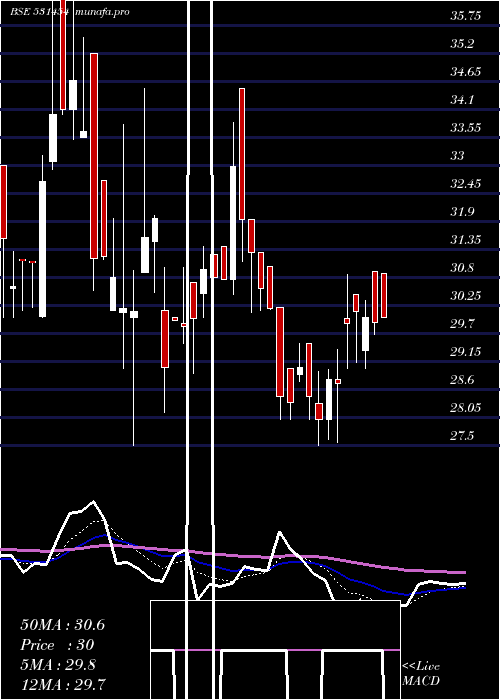Click the 30.8 price axis label
This screenshot has width=500, height=700.
(x=462, y=268)
